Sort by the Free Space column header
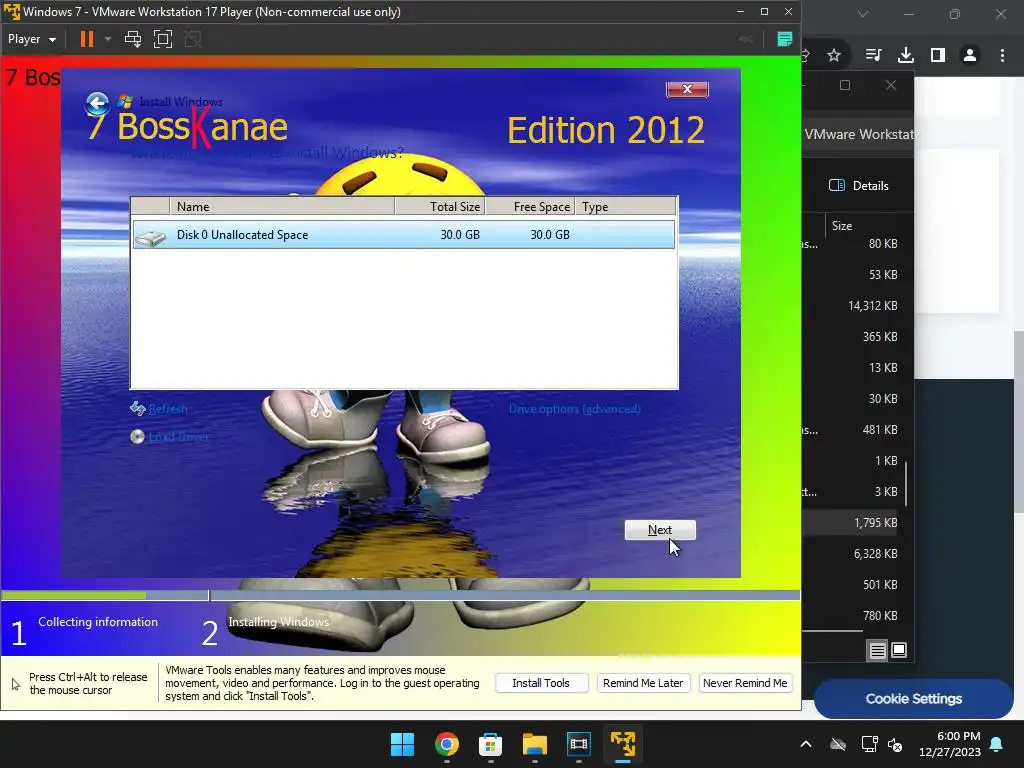The image size is (1024, 768). (x=530, y=206)
